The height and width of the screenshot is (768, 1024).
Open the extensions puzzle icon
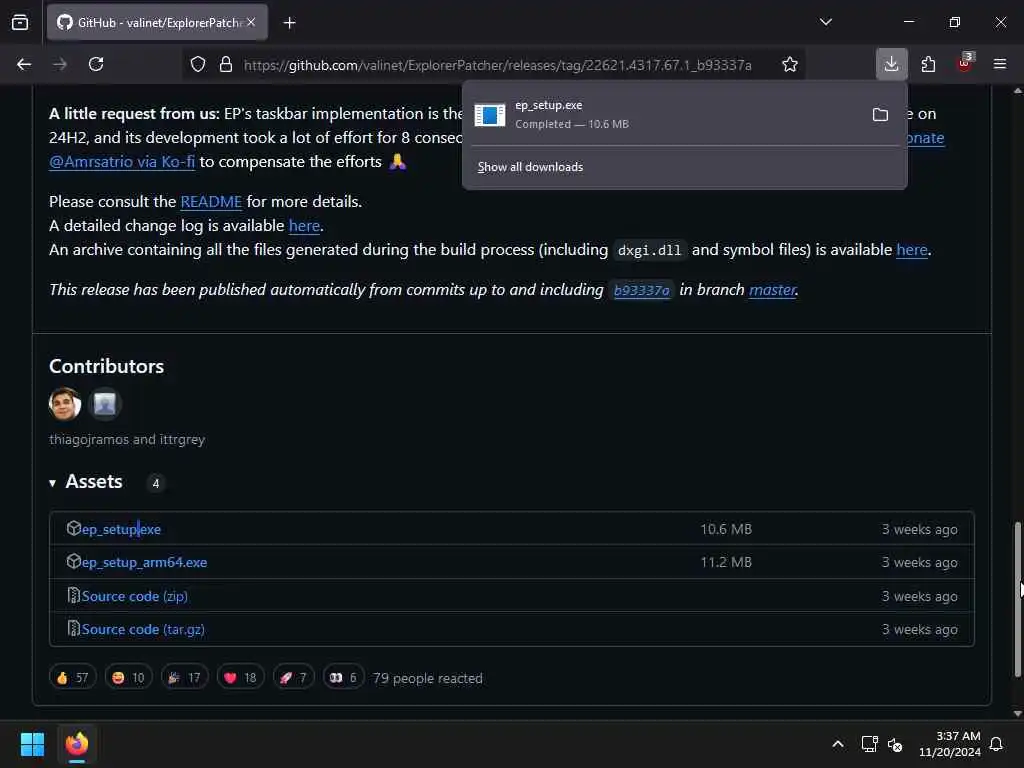(x=928, y=64)
